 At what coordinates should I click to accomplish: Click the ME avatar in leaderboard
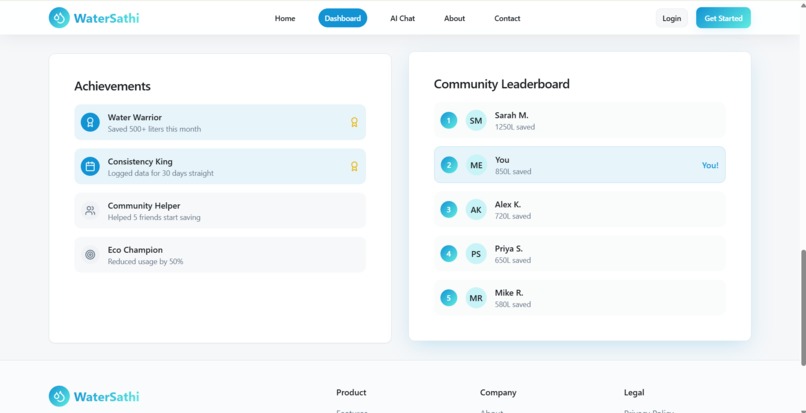[x=476, y=165]
